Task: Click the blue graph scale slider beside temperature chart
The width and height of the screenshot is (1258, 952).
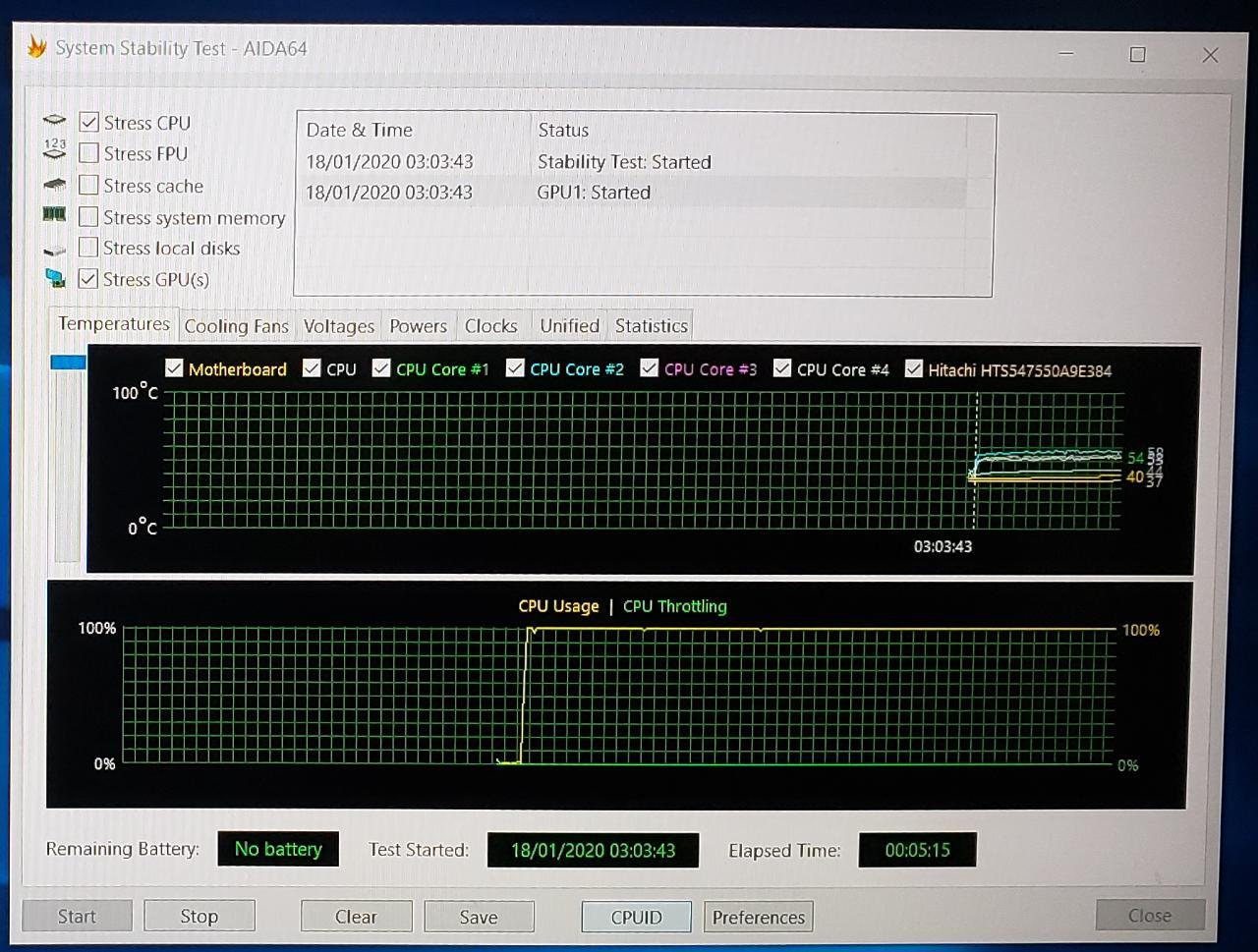Action: pos(68,362)
